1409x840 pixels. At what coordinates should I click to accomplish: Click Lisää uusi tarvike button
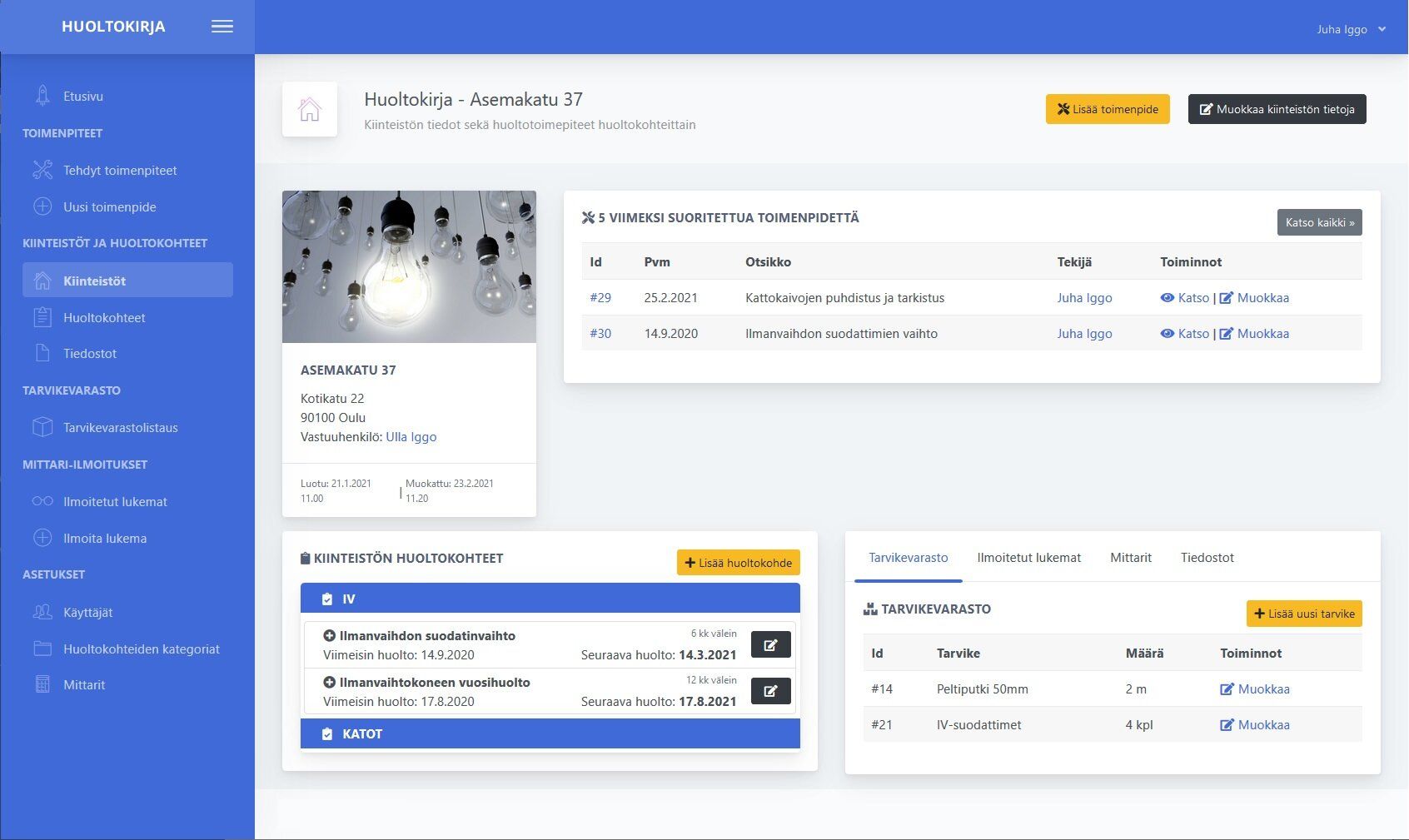(1304, 614)
